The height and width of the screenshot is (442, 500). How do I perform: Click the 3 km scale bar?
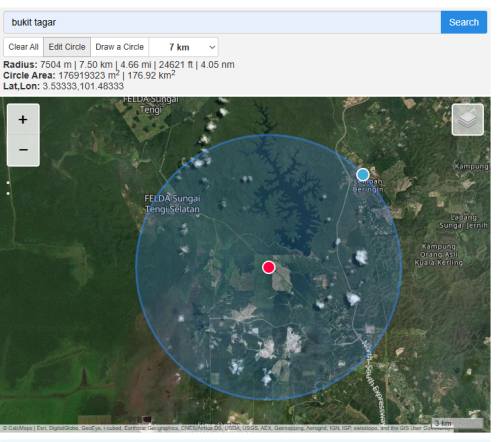tap(457, 423)
